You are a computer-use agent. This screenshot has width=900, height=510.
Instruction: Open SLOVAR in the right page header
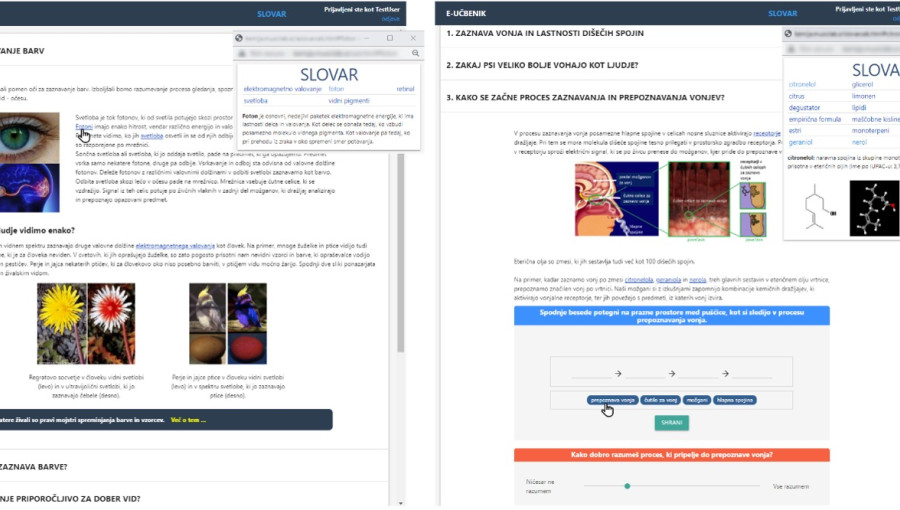tap(782, 14)
